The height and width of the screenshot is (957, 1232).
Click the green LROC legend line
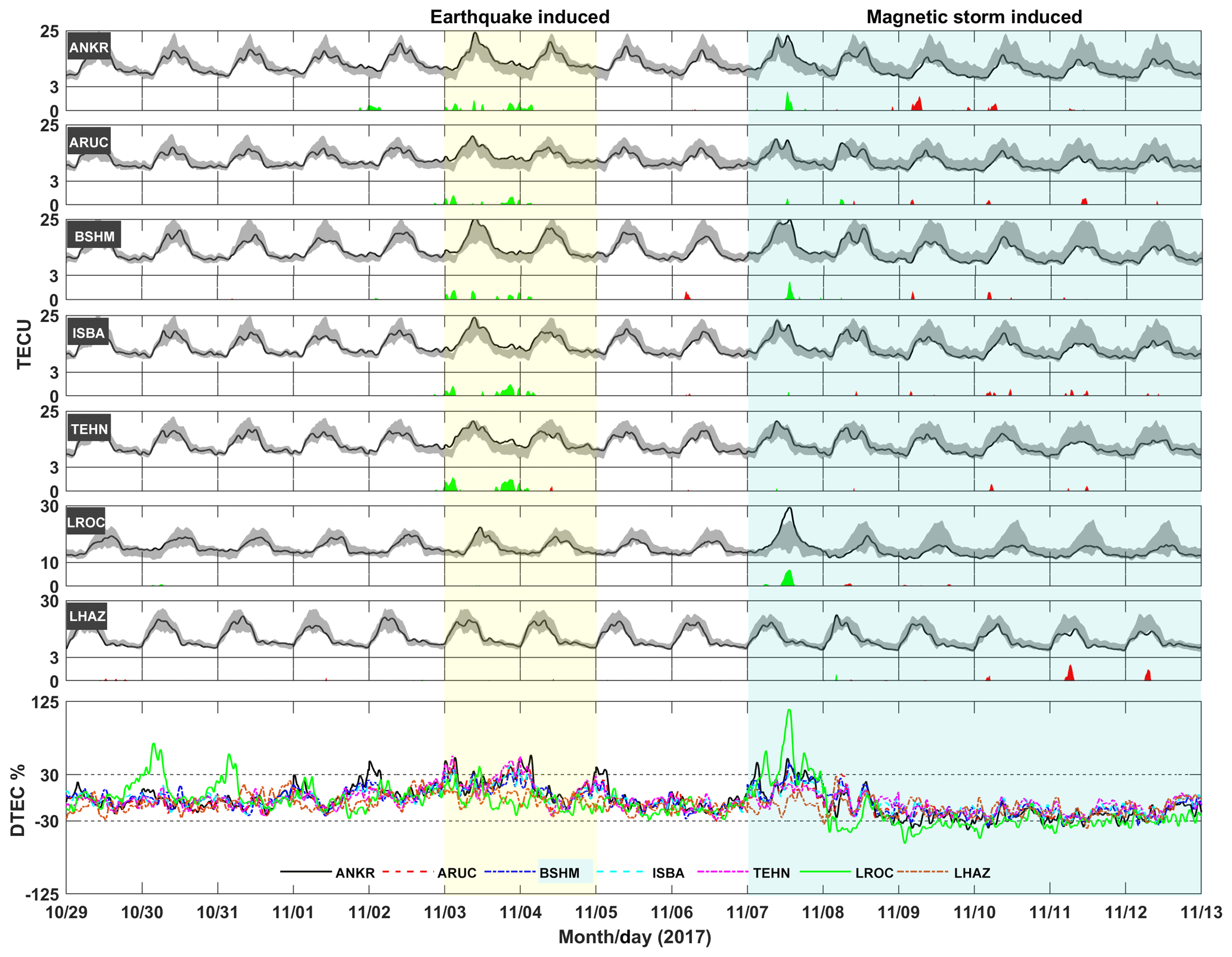tap(825, 872)
